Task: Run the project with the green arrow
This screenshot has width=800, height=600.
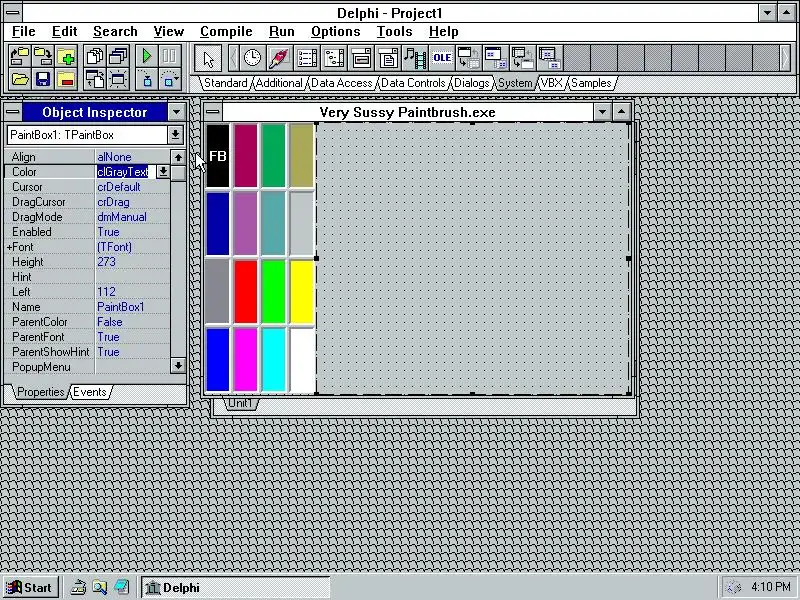Action: click(146, 57)
